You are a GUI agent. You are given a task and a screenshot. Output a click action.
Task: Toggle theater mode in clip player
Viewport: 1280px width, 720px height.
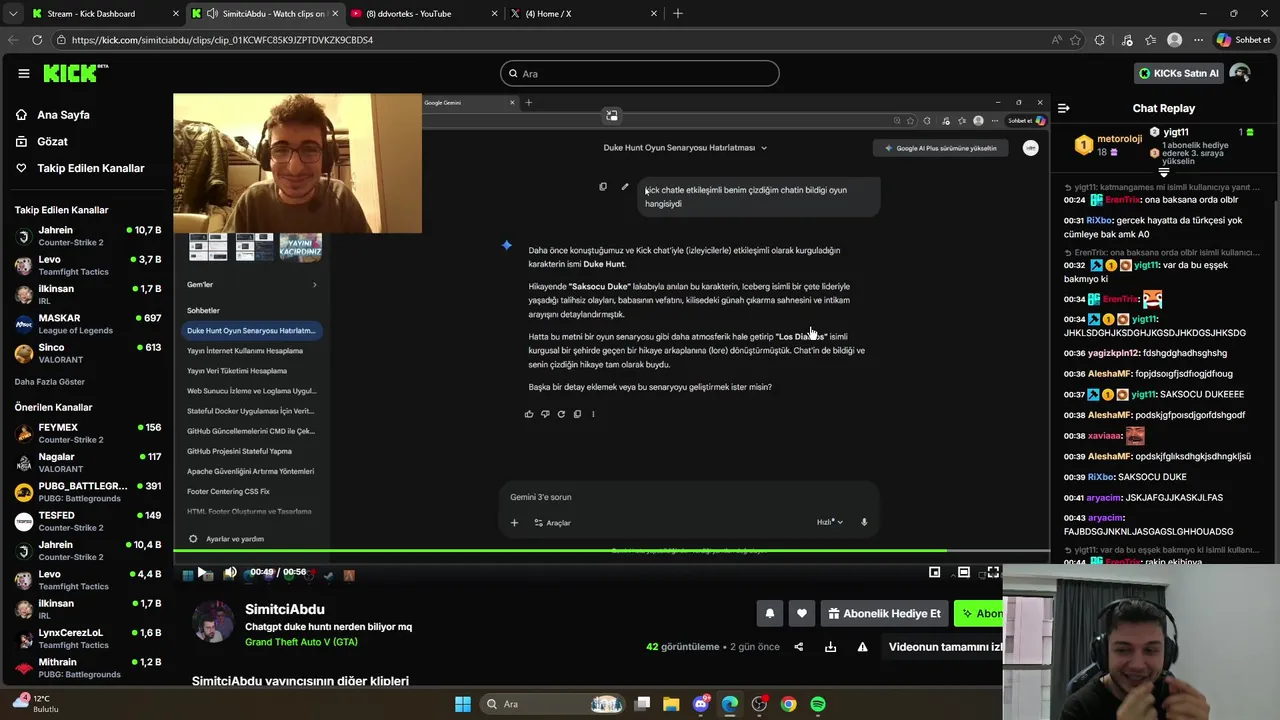[x=963, y=572]
